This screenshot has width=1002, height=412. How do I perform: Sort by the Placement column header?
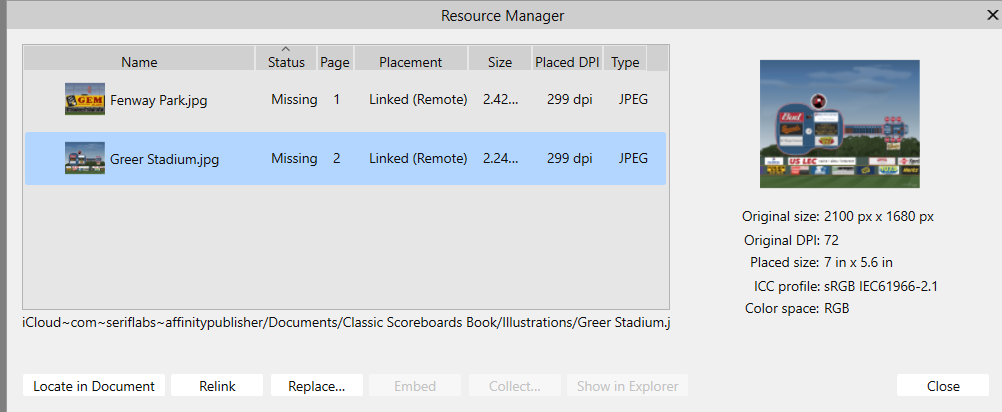pos(410,62)
